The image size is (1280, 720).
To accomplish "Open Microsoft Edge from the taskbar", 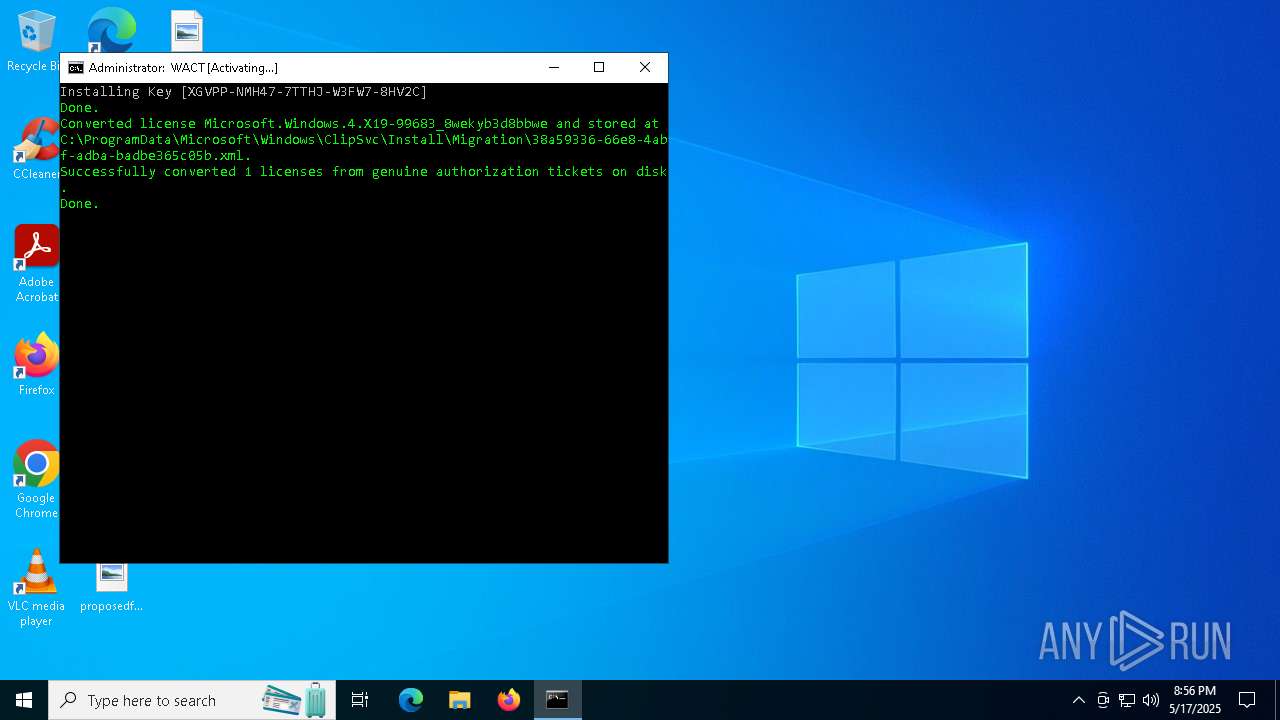I will tap(411, 700).
